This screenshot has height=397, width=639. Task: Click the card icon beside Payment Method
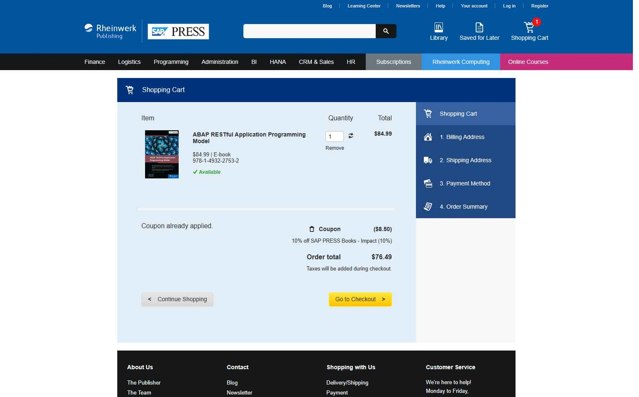[x=428, y=183]
